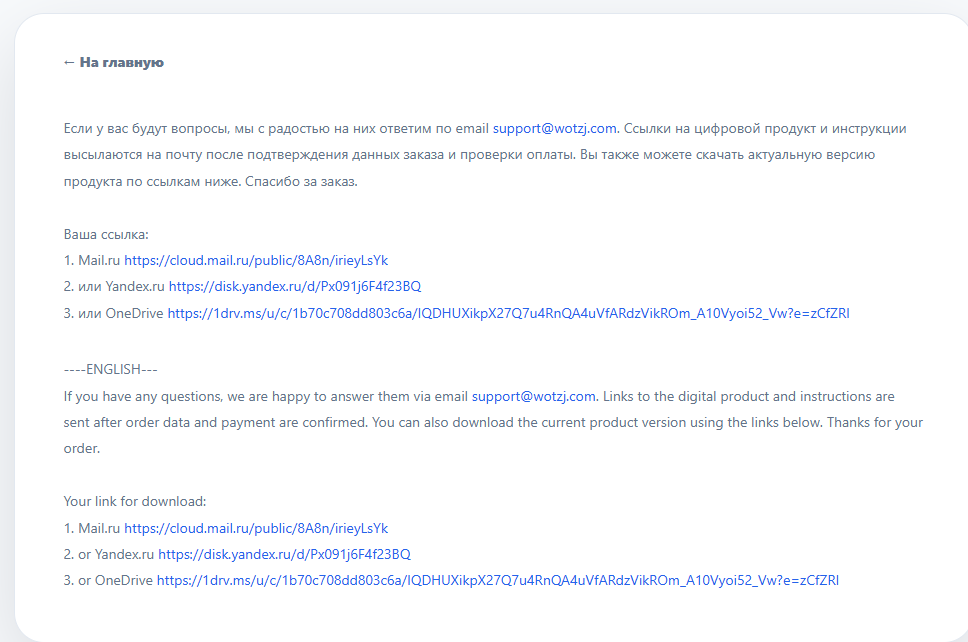Open Yandex disk link after 'или Yandex.ru'
Image resolution: width=968 pixels, height=642 pixels.
pyautogui.click(x=295, y=286)
